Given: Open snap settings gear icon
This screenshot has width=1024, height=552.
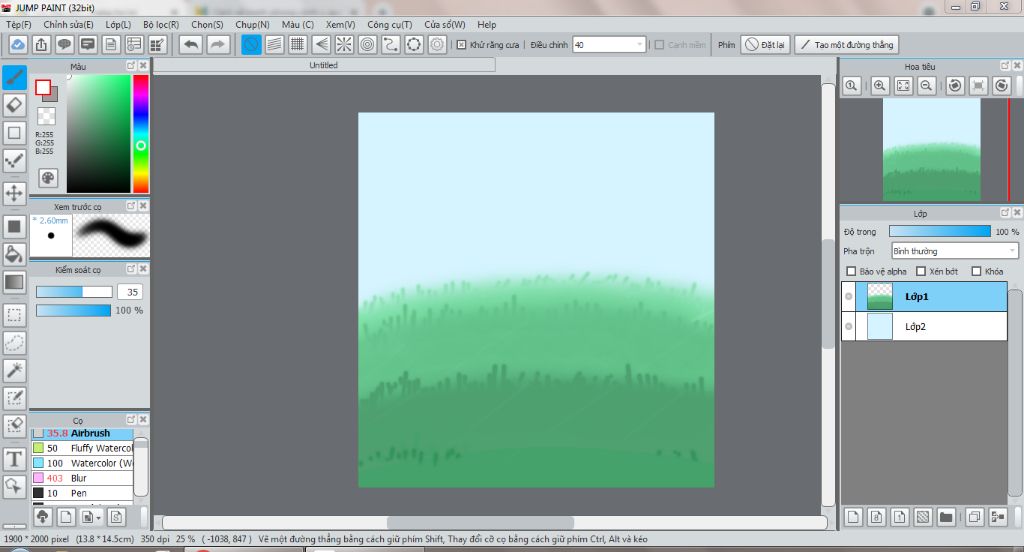Looking at the screenshot, I should (438, 44).
